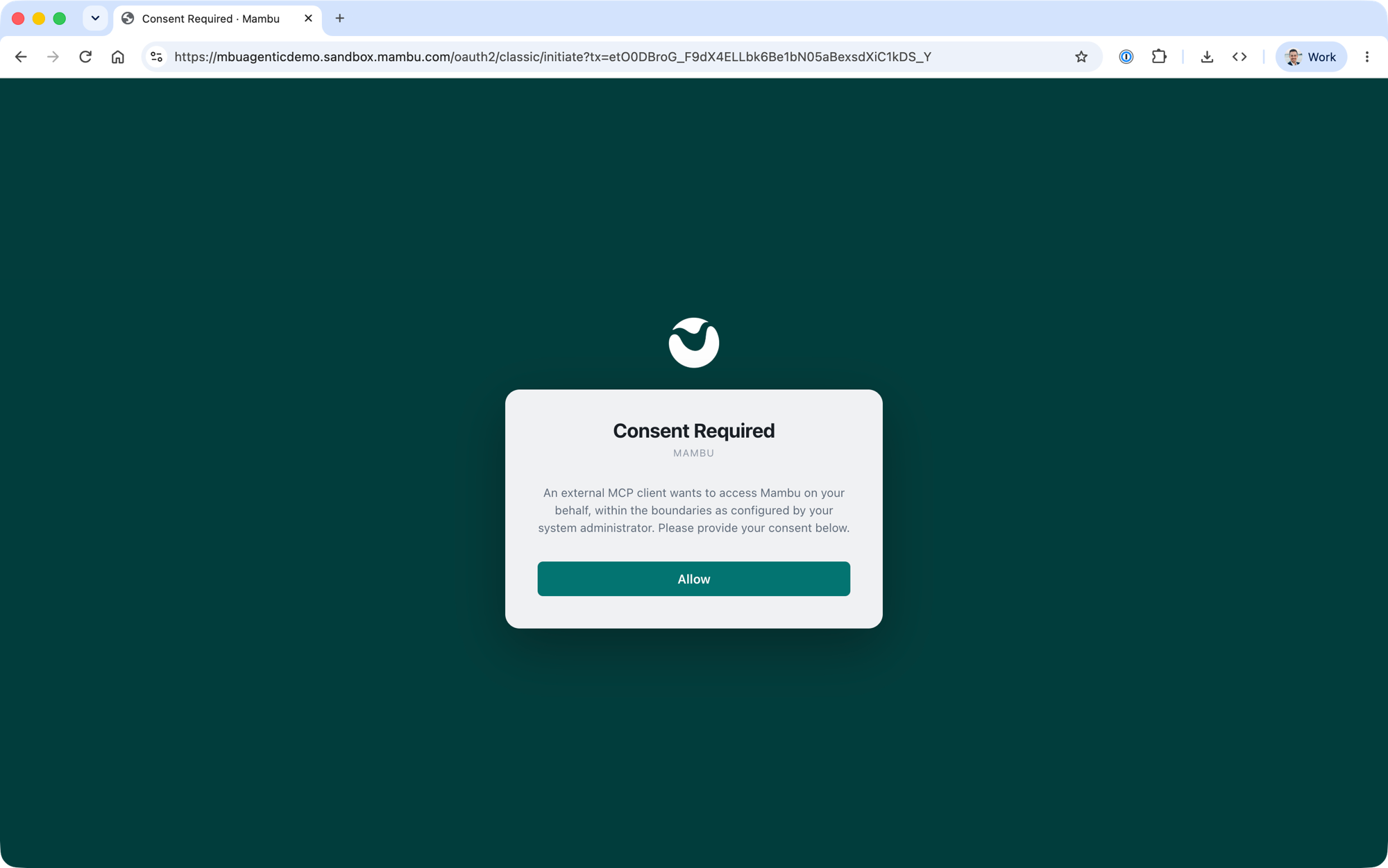Viewport: 1388px width, 868px height.
Task: Click the Allow consent button
Action: 693,579
